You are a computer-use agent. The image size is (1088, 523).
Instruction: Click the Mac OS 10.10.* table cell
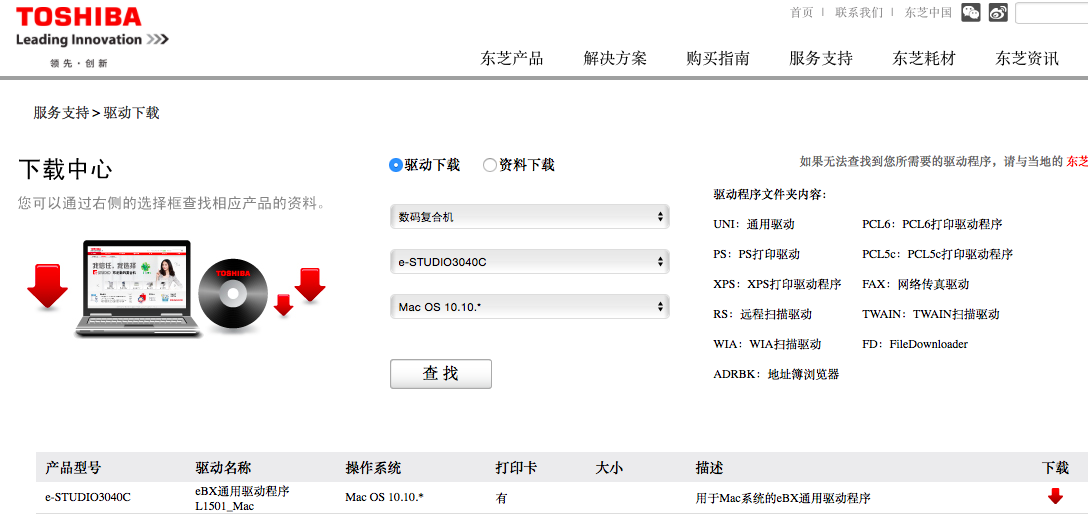384,498
